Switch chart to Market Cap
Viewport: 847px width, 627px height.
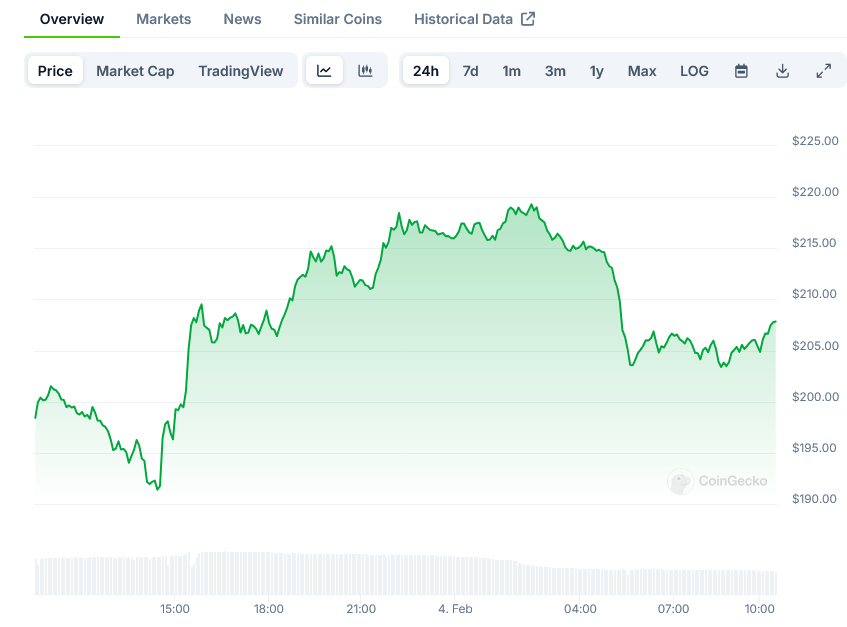(x=135, y=71)
